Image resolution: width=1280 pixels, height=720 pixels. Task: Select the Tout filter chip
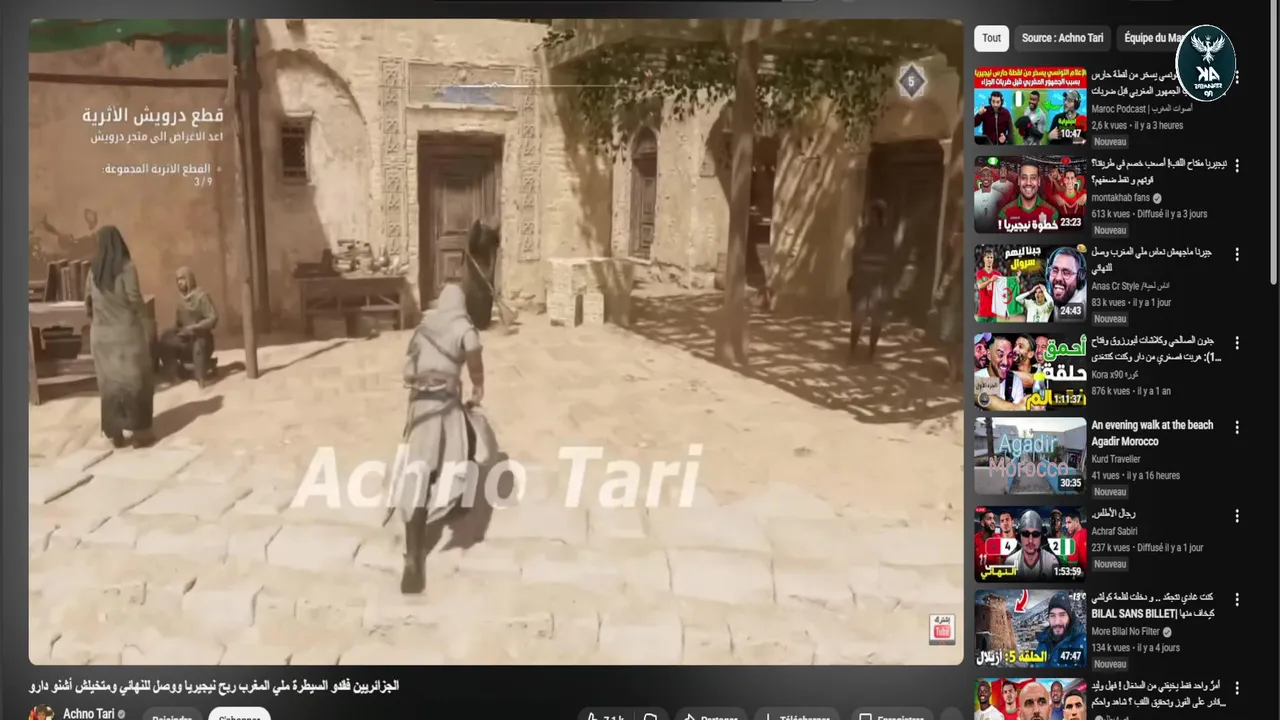991,38
